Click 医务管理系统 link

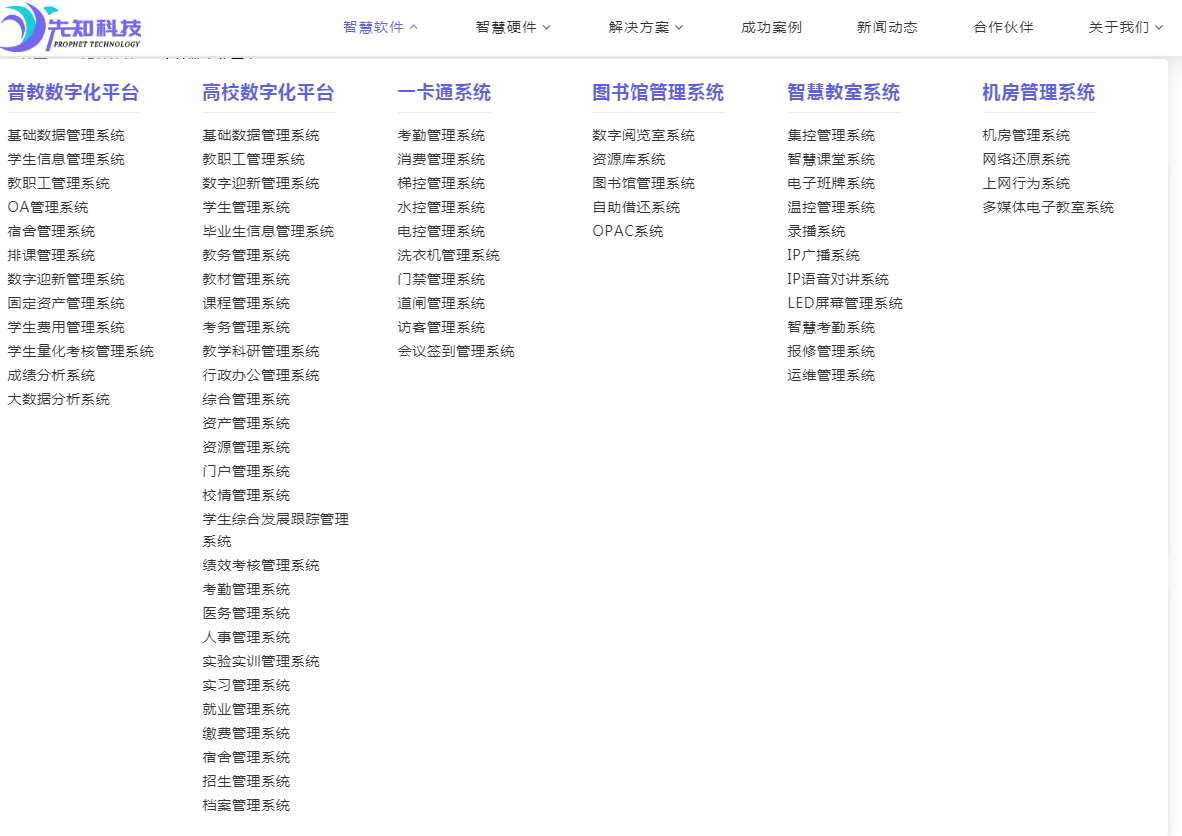(247, 614)
